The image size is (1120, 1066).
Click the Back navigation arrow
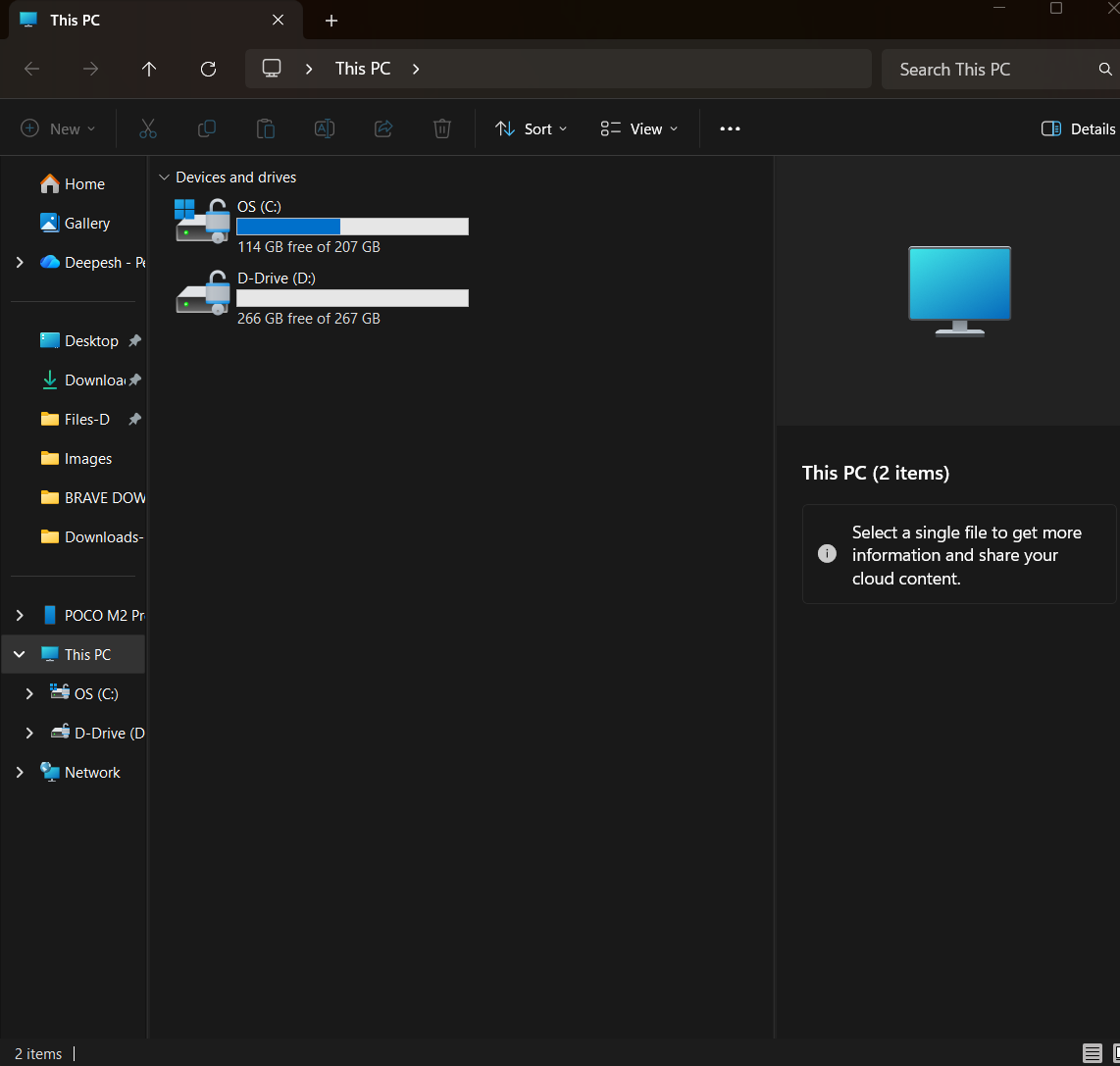click(x=31, y=69)
